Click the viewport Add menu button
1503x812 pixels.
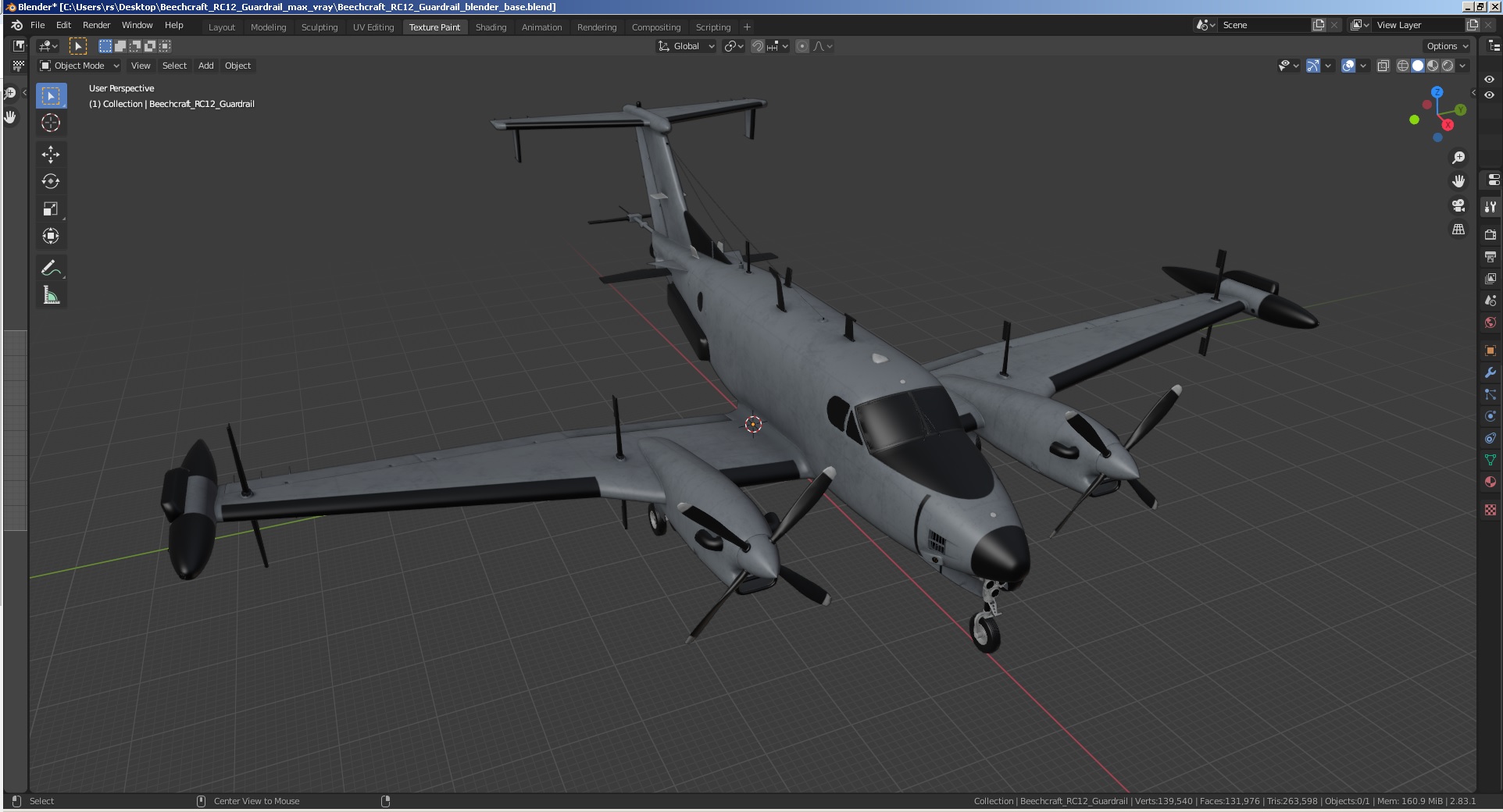point(205,66)
